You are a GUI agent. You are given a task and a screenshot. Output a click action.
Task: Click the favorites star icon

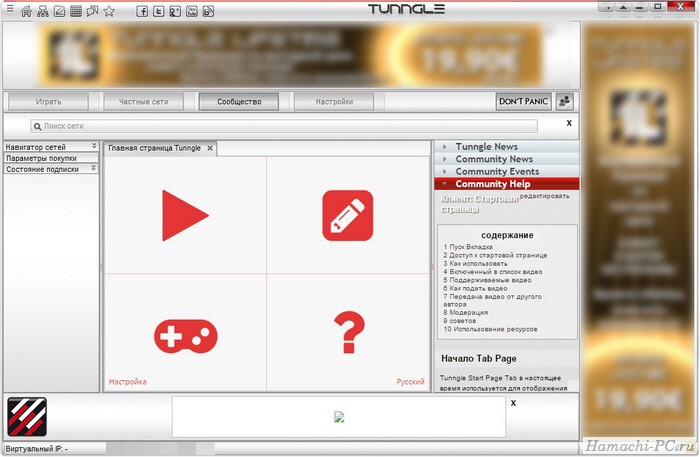click(109, 11)
